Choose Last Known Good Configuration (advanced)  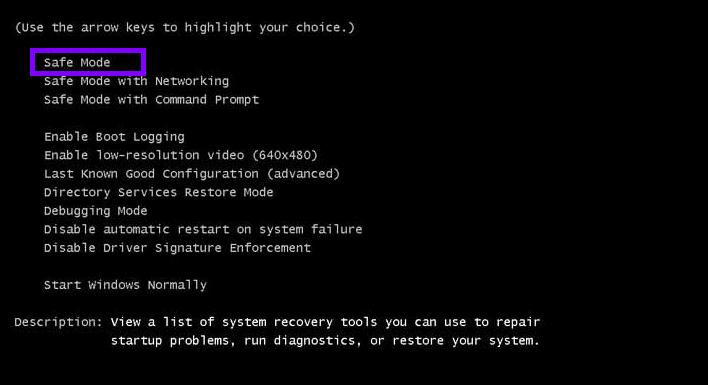point(192,174)
